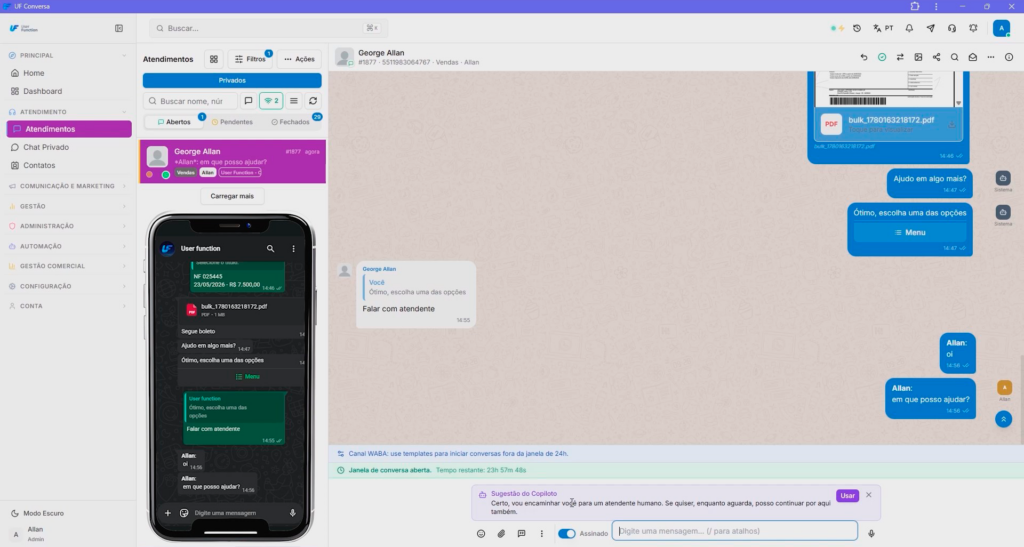This screenshot has width=1024, height=547.
Task: Refresh the Atendimentos list
Action: [x=313, y=101]
